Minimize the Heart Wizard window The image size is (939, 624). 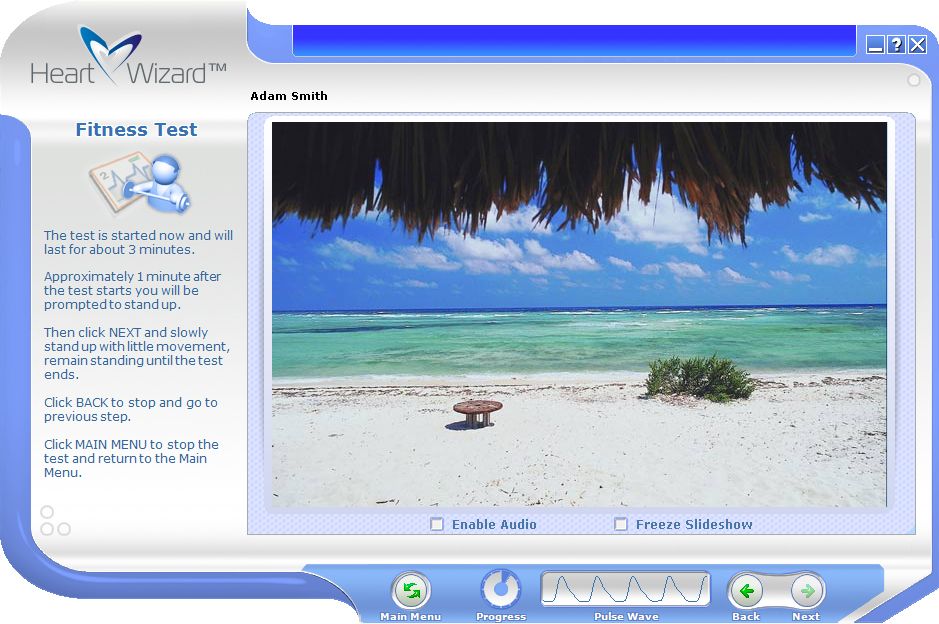point(875,44)
